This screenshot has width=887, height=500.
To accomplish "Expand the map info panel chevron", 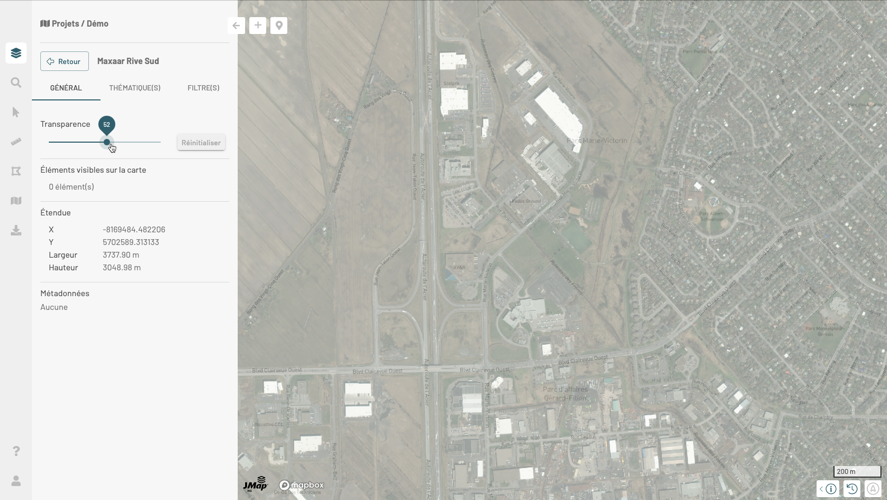I will pyautogui.click(x=821, y=489).
